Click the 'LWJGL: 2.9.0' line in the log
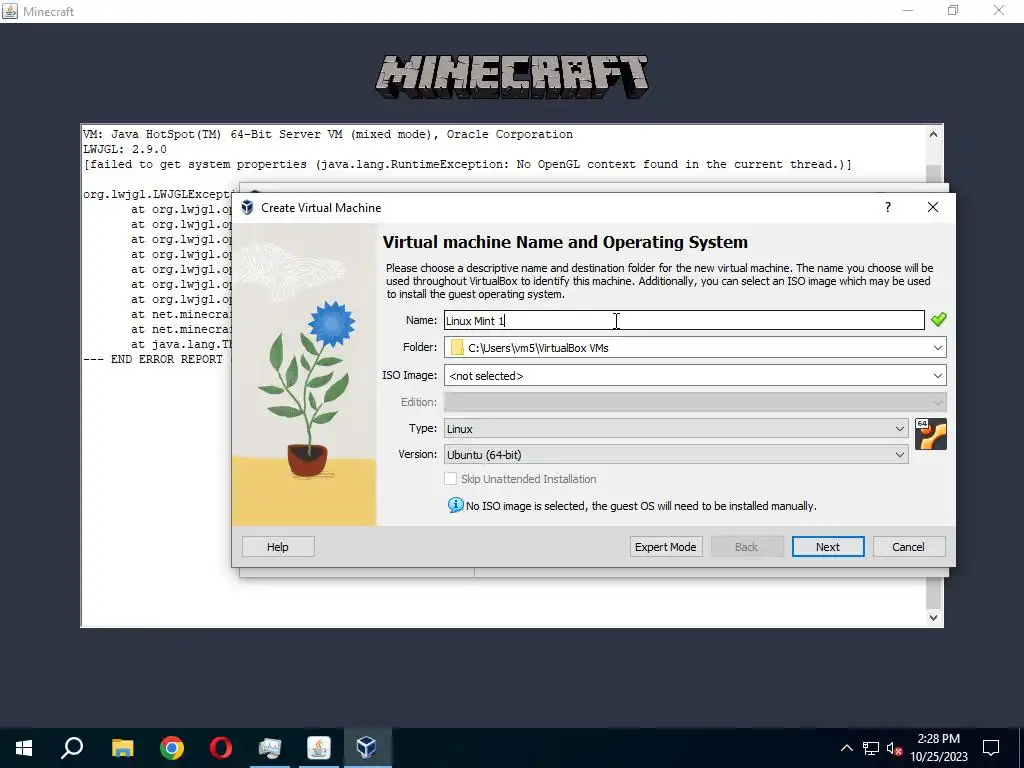1024x768 pixels. [125, 149]
